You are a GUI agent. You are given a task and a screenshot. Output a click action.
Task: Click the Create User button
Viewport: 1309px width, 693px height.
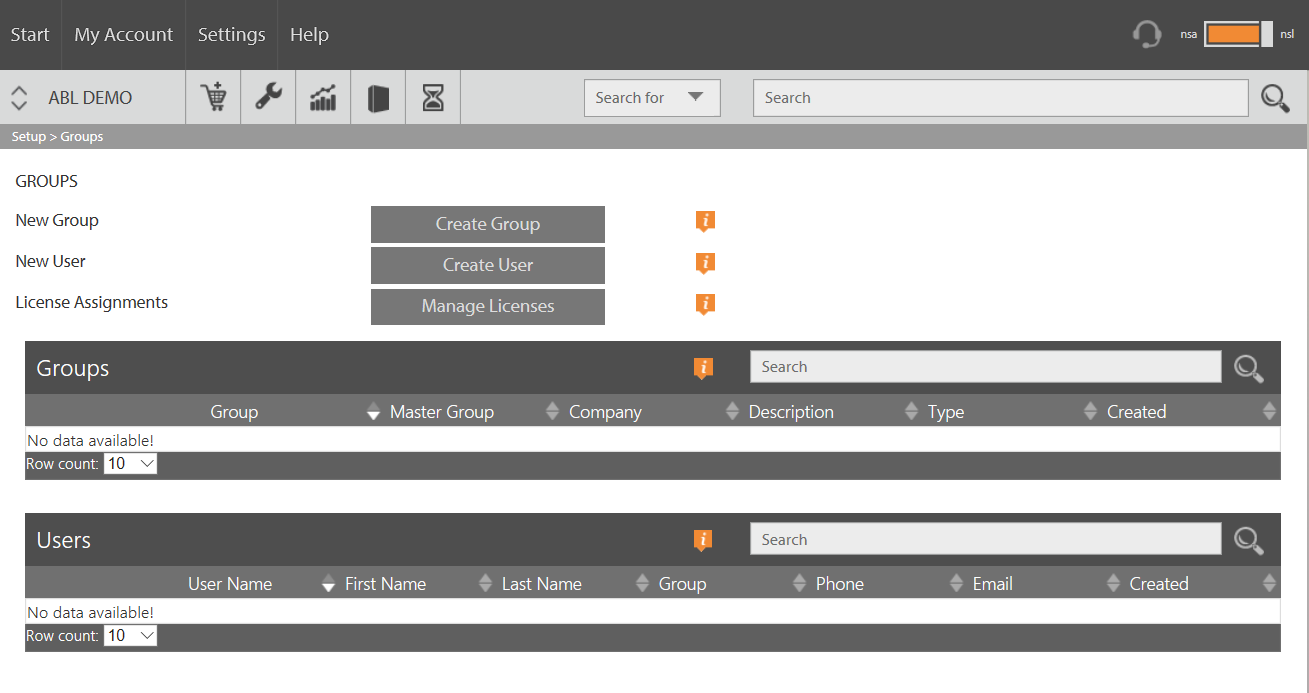click(488, 265)
